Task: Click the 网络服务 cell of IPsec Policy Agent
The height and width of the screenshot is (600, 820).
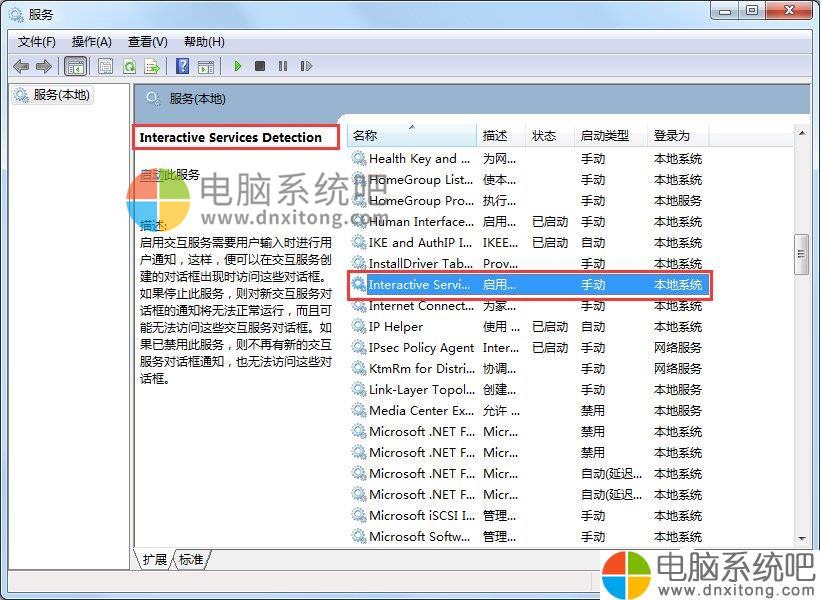Action: tap(677, 347)
